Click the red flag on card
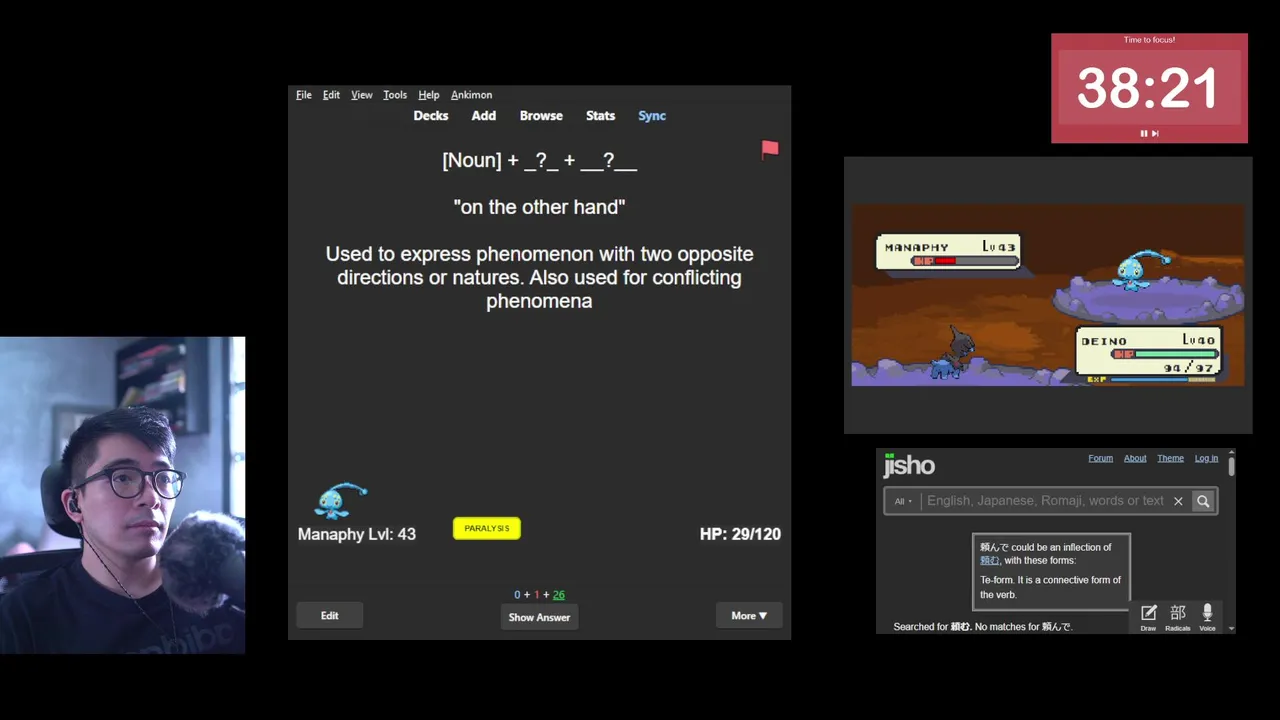This screenshot has width=1280, height=720. 769,149
